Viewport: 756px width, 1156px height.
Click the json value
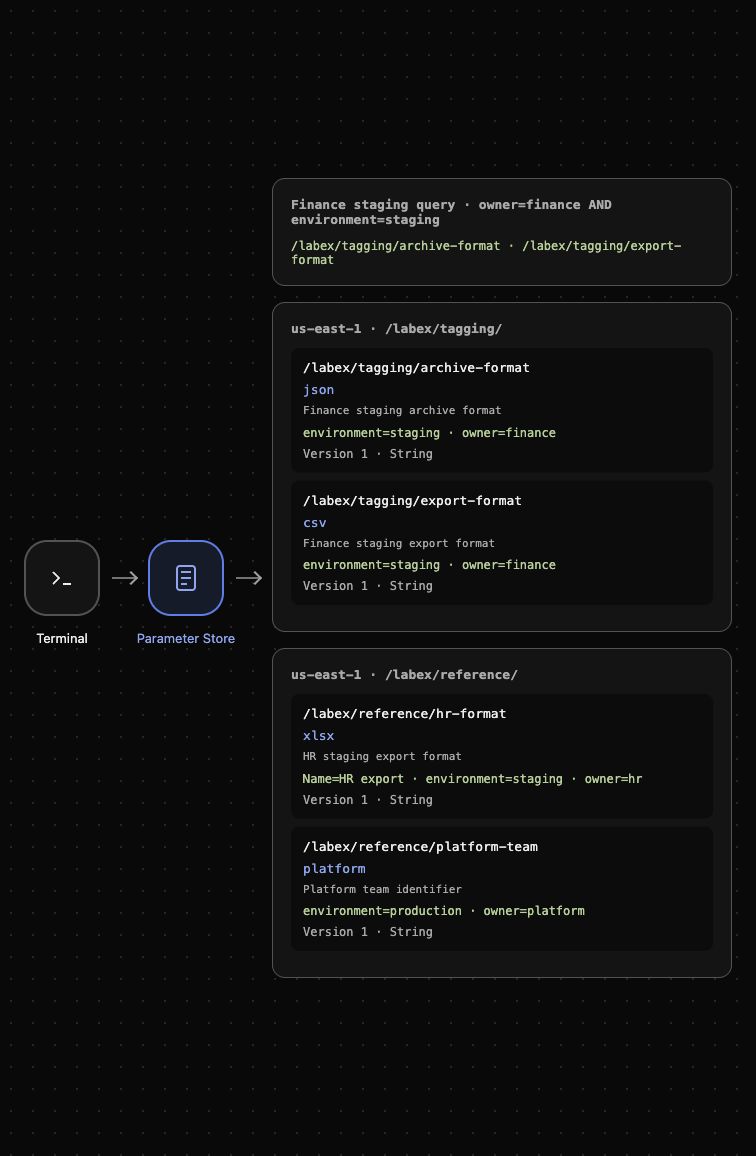(319, 389)
